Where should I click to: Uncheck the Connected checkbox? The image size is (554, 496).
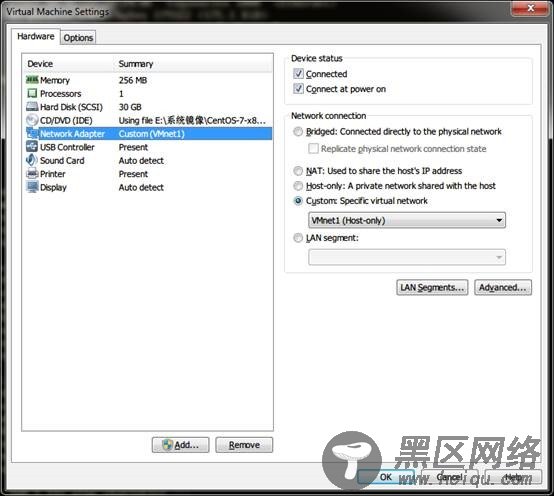coord(298,73)
